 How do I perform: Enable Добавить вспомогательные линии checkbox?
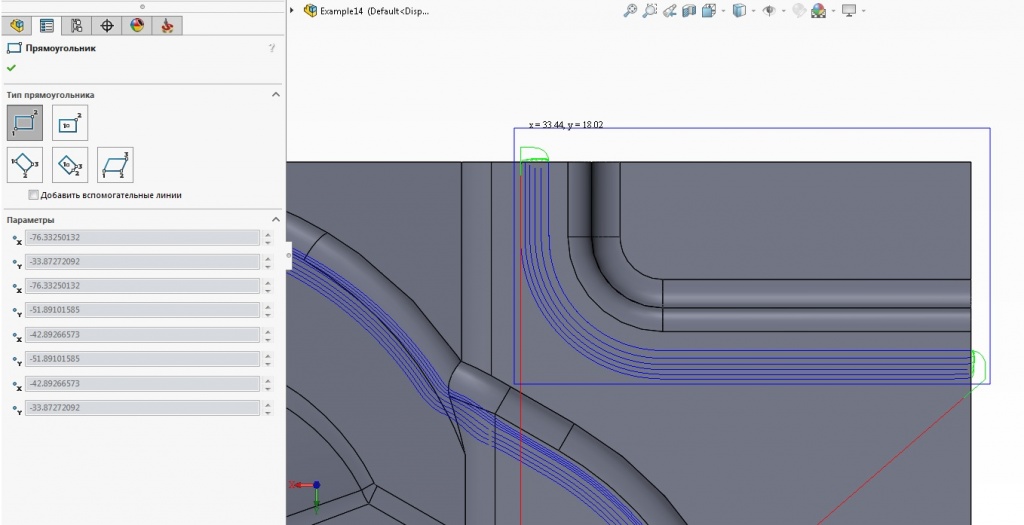[x=33, y=195]
